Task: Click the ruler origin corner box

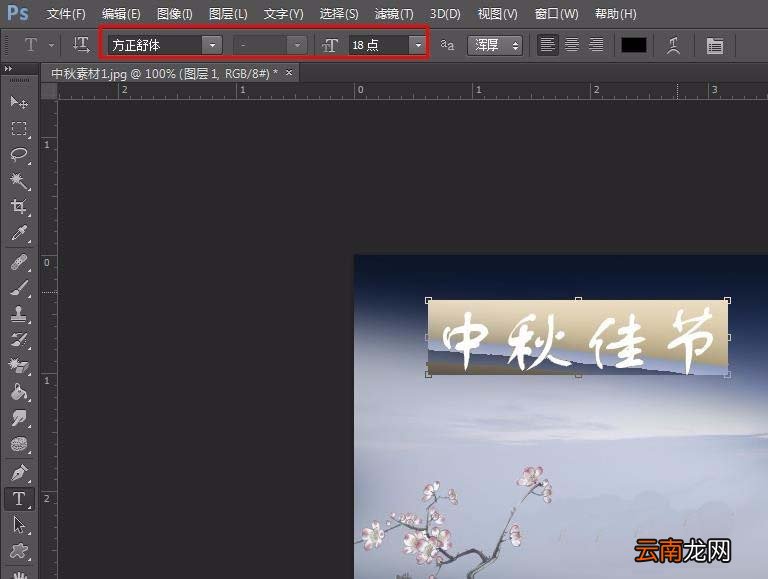Action: click(x=48, y=91)
